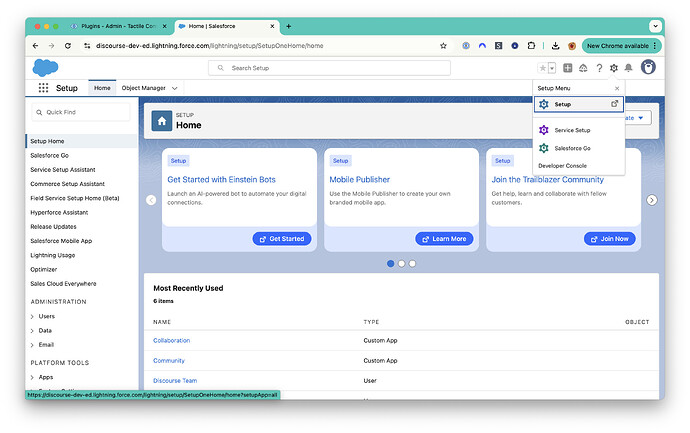Open Lightning Usage
Screen dimensions: 690x433
(52, 255)
